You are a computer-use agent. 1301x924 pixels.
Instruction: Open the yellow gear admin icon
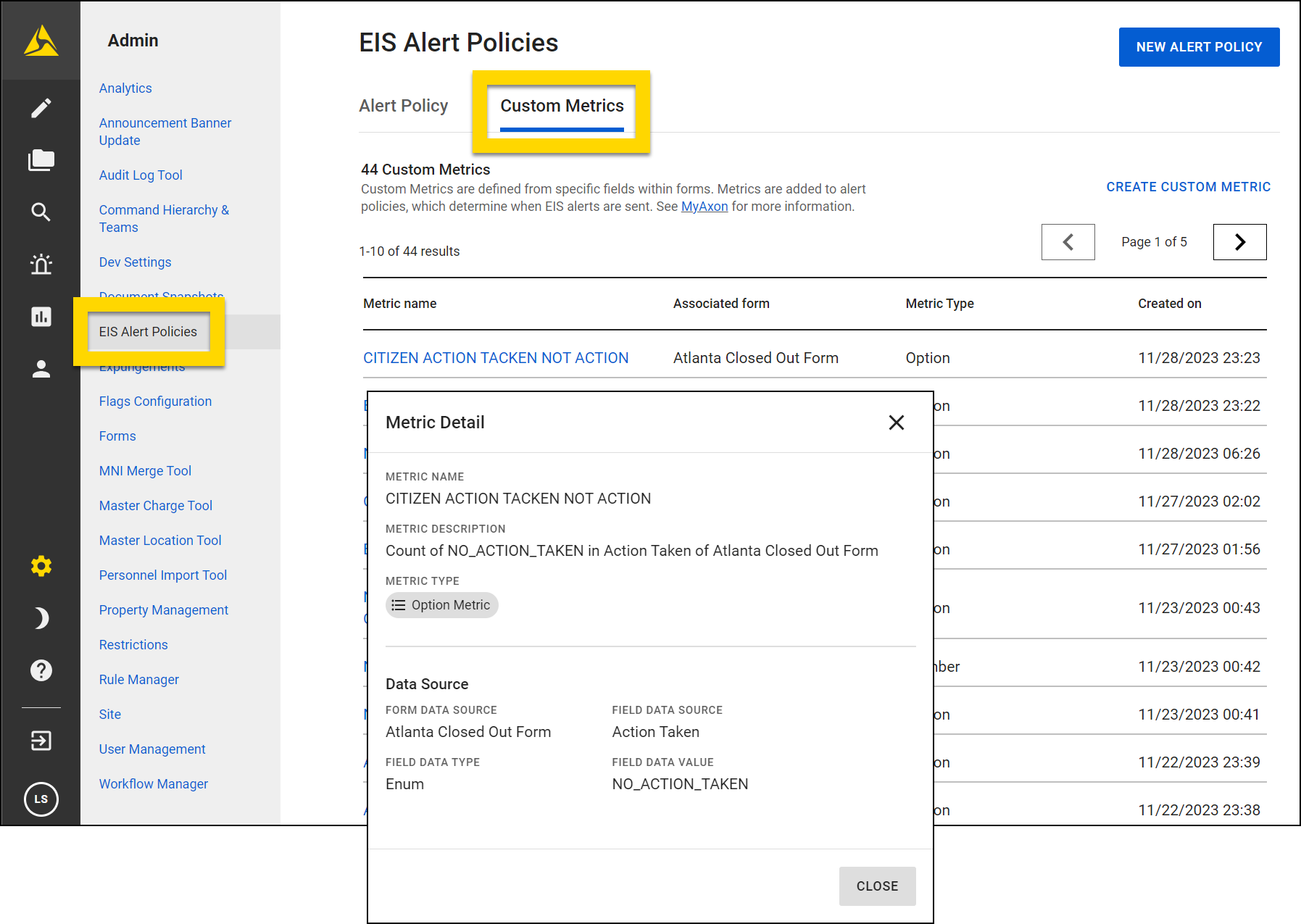click(41, 566)
